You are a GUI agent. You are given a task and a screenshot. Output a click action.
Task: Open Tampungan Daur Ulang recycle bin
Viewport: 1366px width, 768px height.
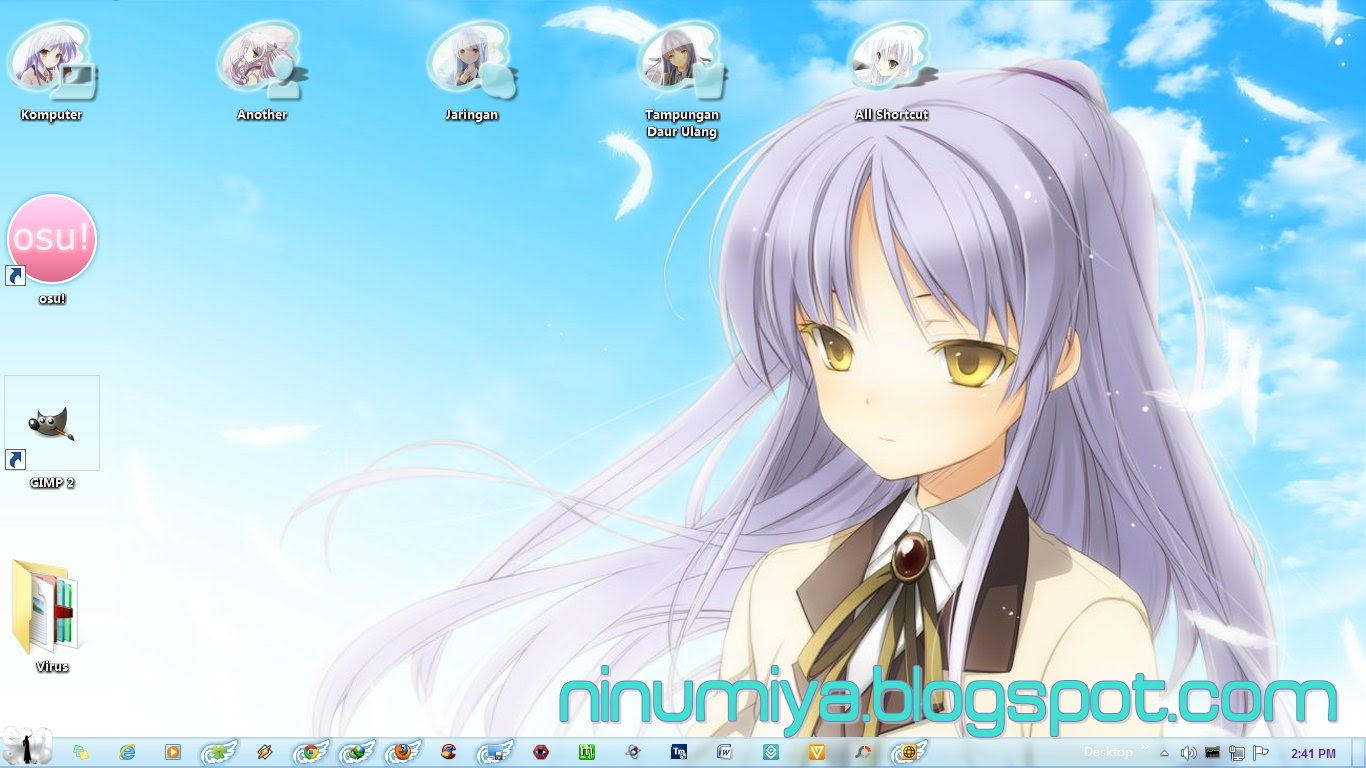[682, 80]
